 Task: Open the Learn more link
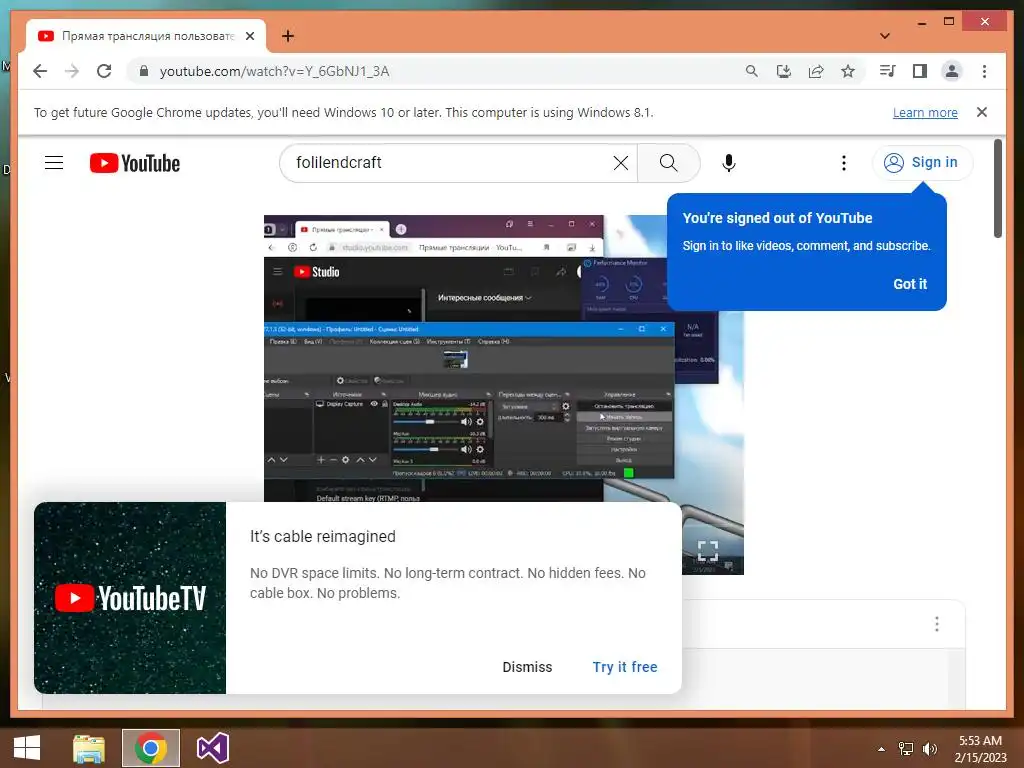click(925, 112)
